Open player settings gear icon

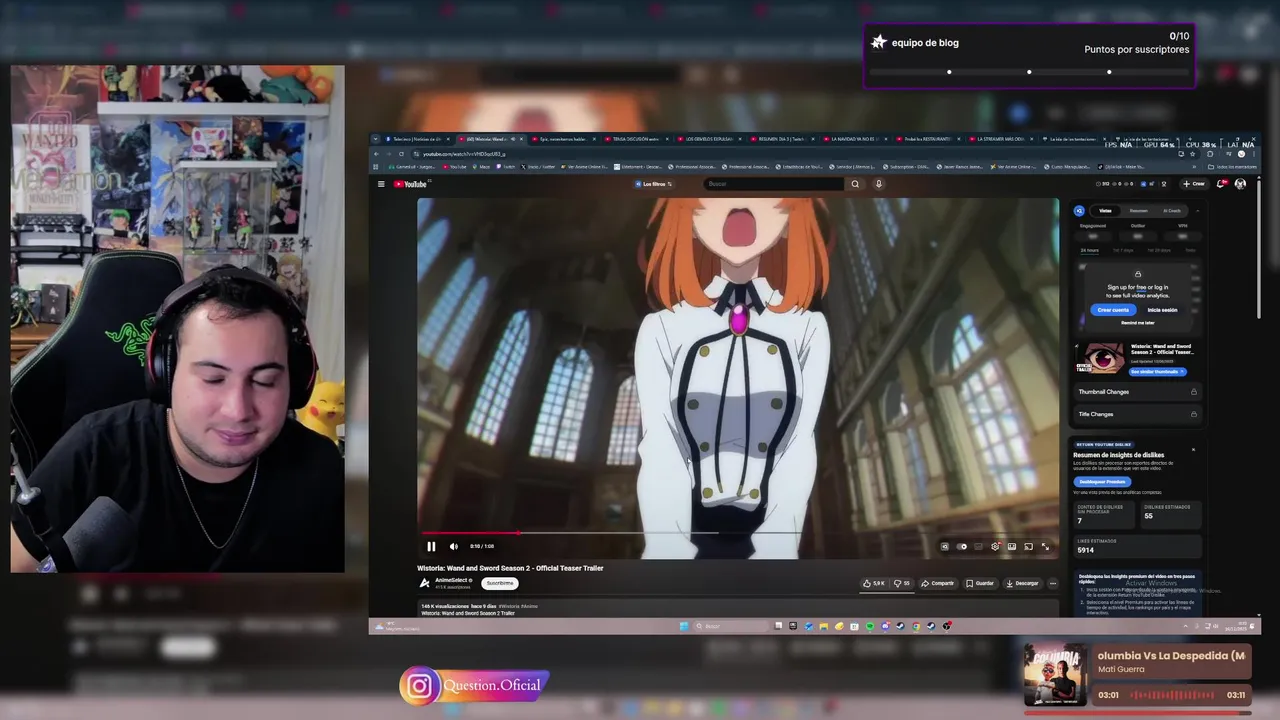coord(995,547)
